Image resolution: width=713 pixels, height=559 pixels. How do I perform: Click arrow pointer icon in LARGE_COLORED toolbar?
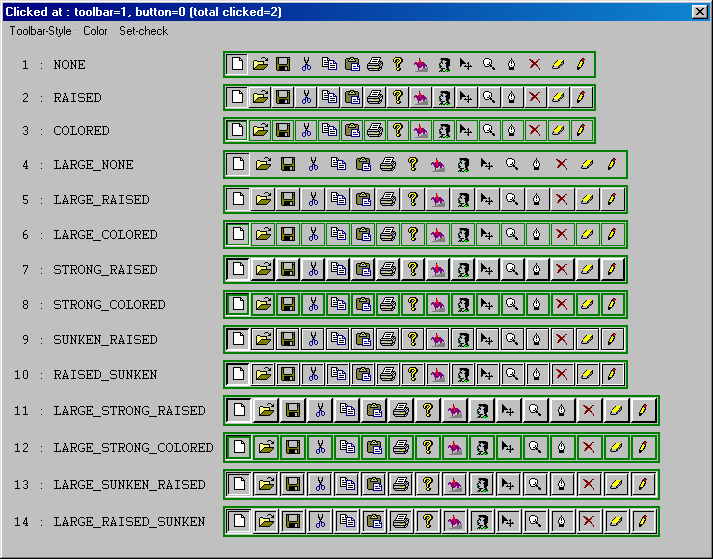pyautogui.click(x=487, y=234)
